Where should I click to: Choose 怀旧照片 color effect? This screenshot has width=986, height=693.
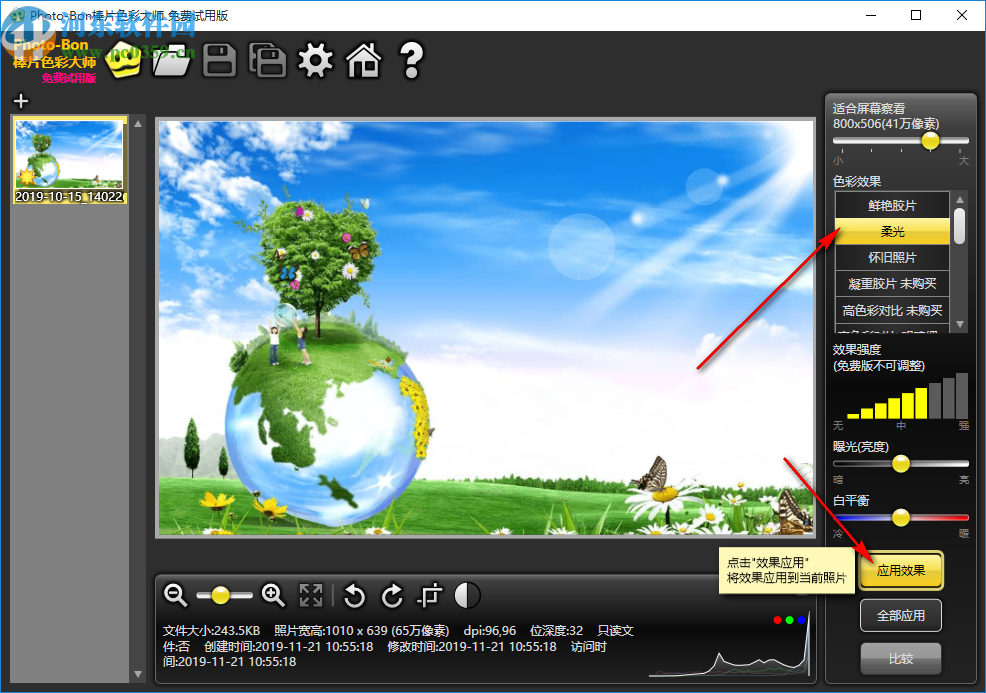point(892,258)
